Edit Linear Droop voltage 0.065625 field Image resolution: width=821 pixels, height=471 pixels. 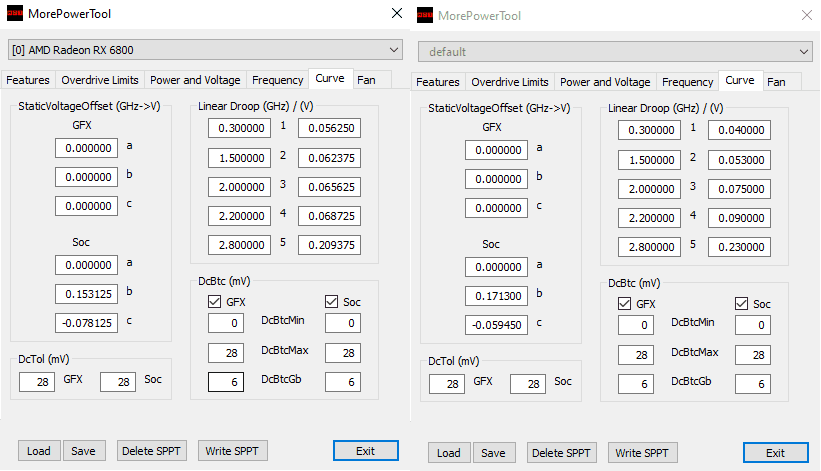point(329,187)
